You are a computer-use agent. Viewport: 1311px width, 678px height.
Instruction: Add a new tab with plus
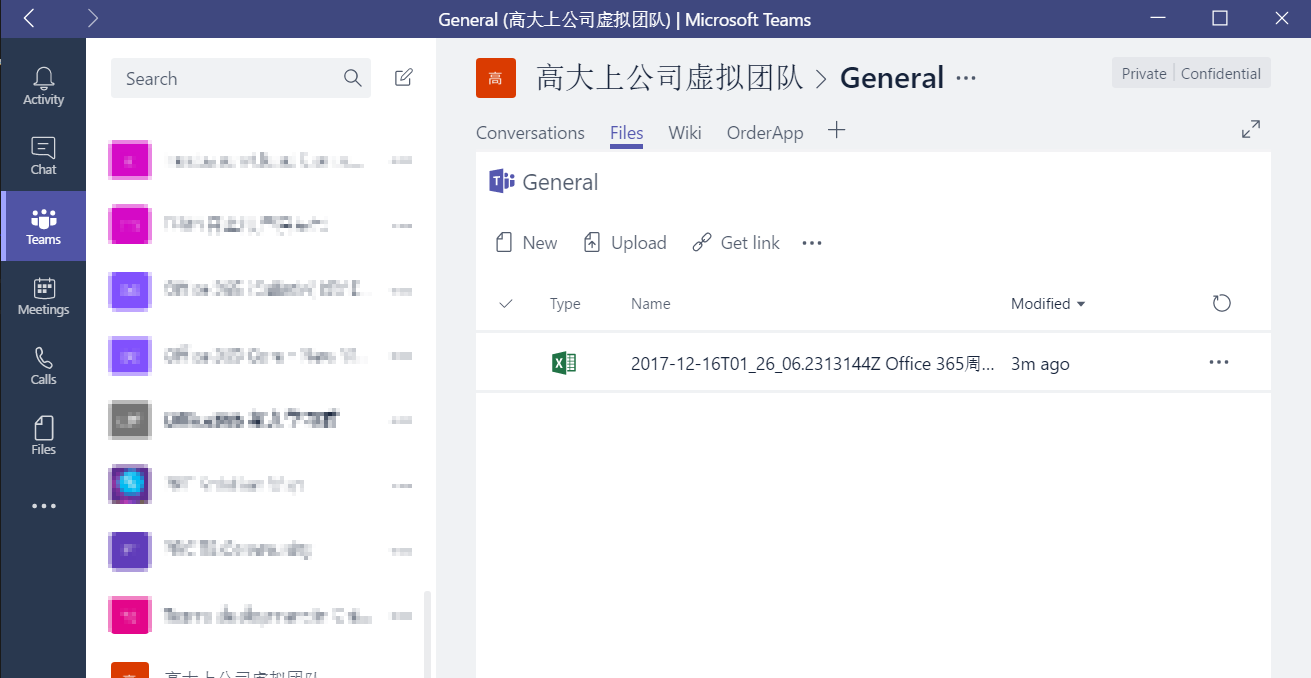[837, 131]
